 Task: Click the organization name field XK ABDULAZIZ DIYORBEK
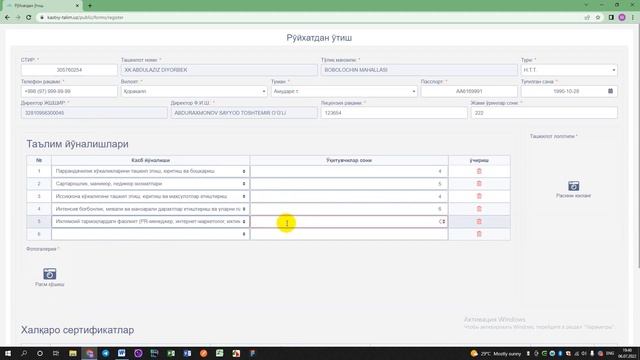pos(219,70)
